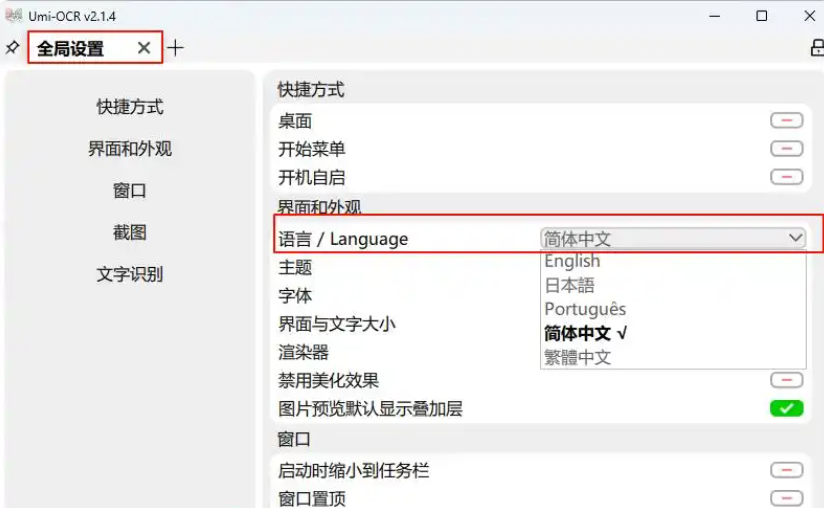This screenshot has height=508, width=824.
Task: Close the Umi-OCR window
Action: [x=810, y=16]
